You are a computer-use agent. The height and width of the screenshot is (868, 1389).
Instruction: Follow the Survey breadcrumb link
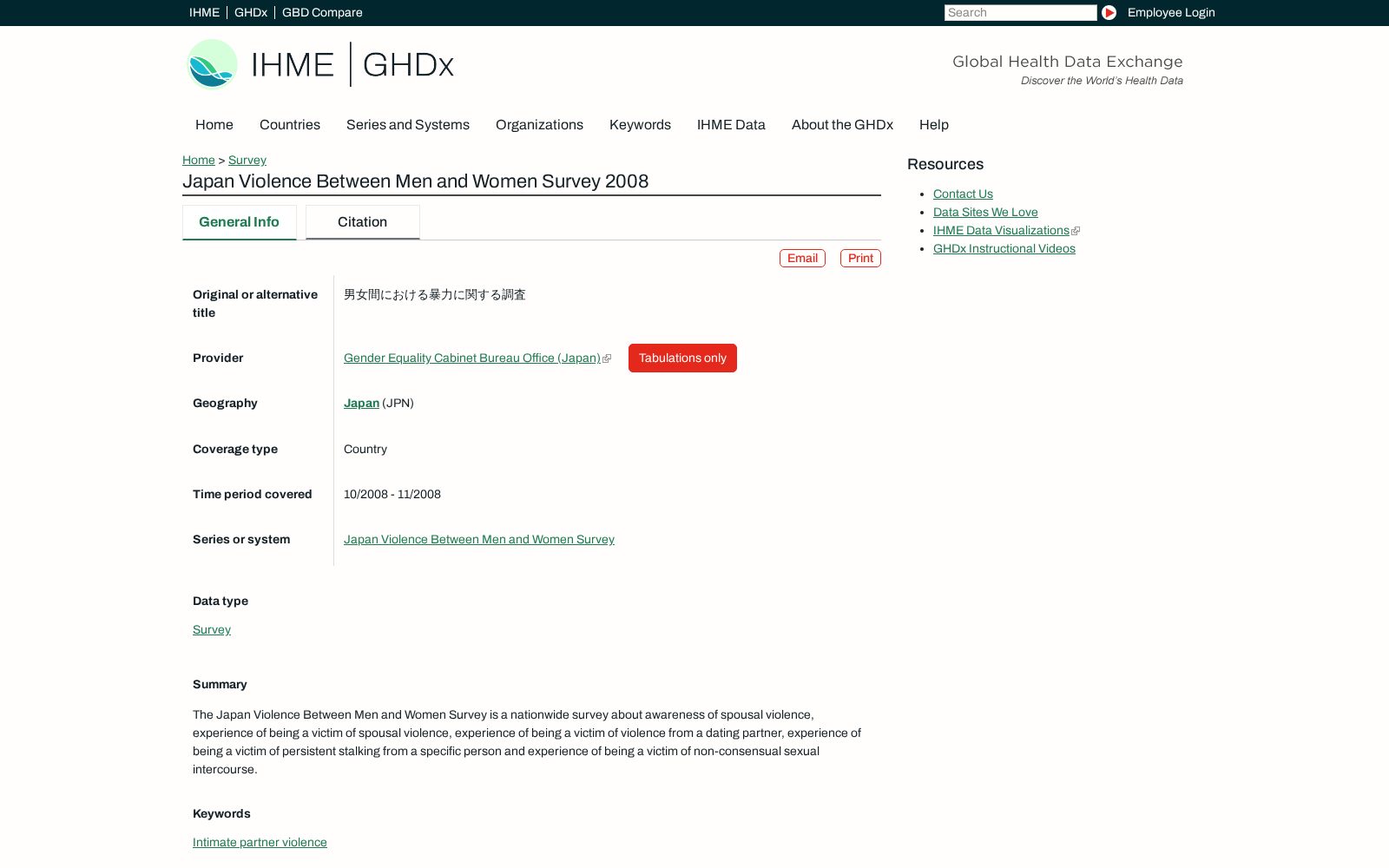(247, 160)
